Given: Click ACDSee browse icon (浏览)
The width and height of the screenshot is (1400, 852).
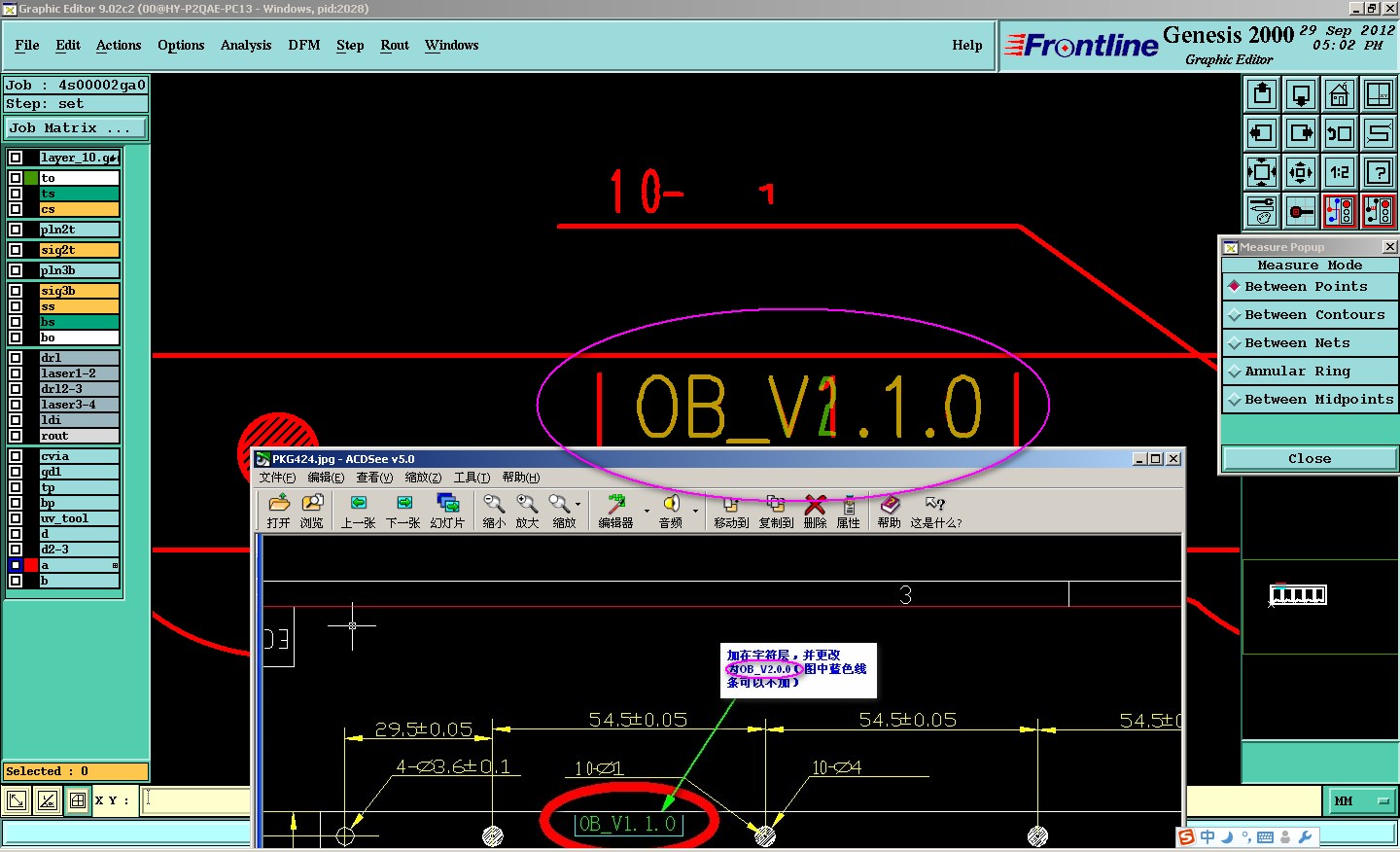Looking at the screenshot, I should click(312, 511).
